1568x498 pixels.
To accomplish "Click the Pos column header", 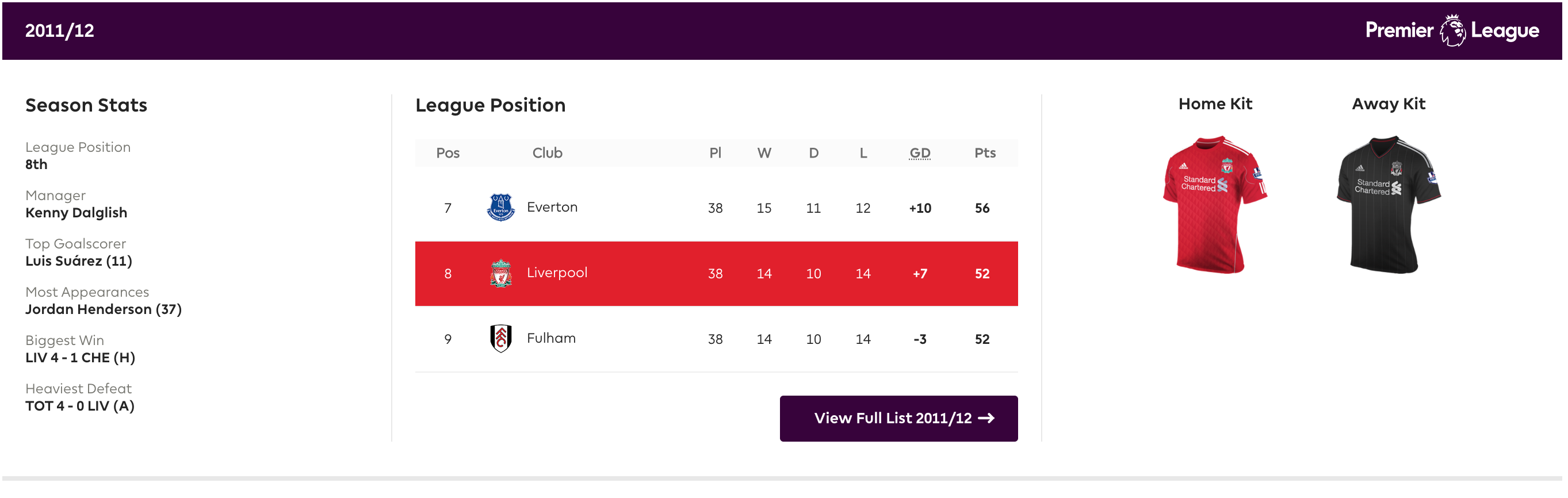I will coord(448,153).
